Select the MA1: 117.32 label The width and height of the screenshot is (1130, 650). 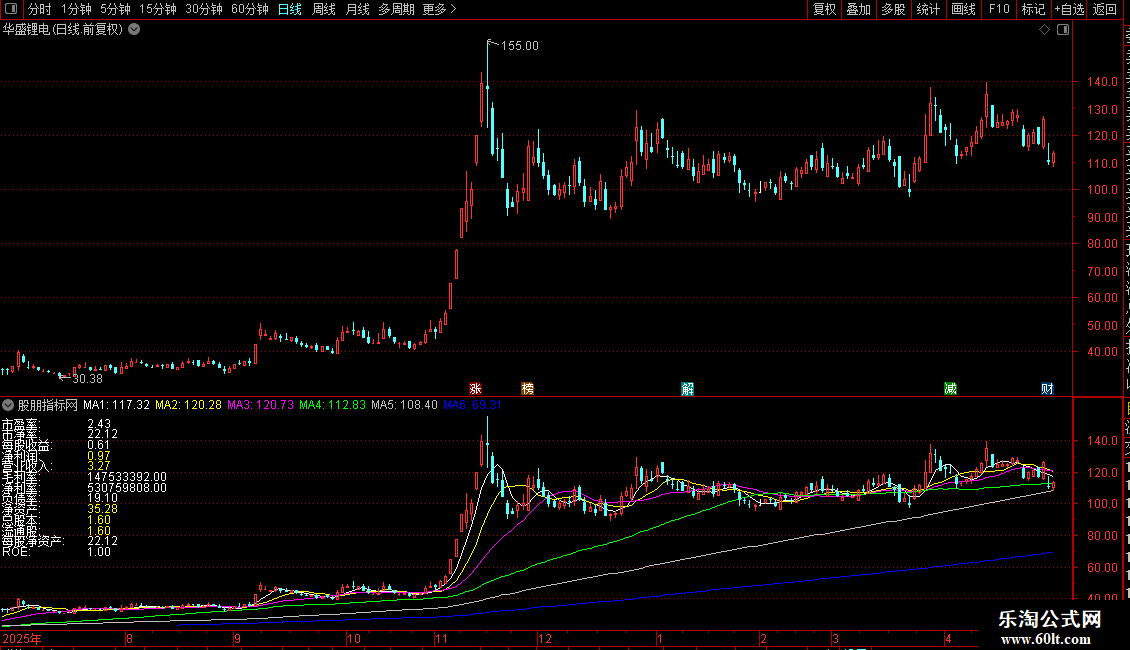click(117, 405)
